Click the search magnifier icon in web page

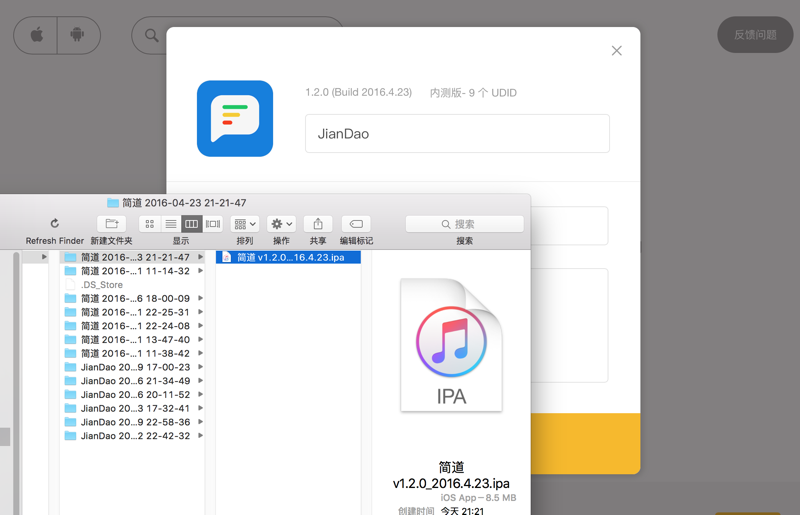[x=152, y=35]
